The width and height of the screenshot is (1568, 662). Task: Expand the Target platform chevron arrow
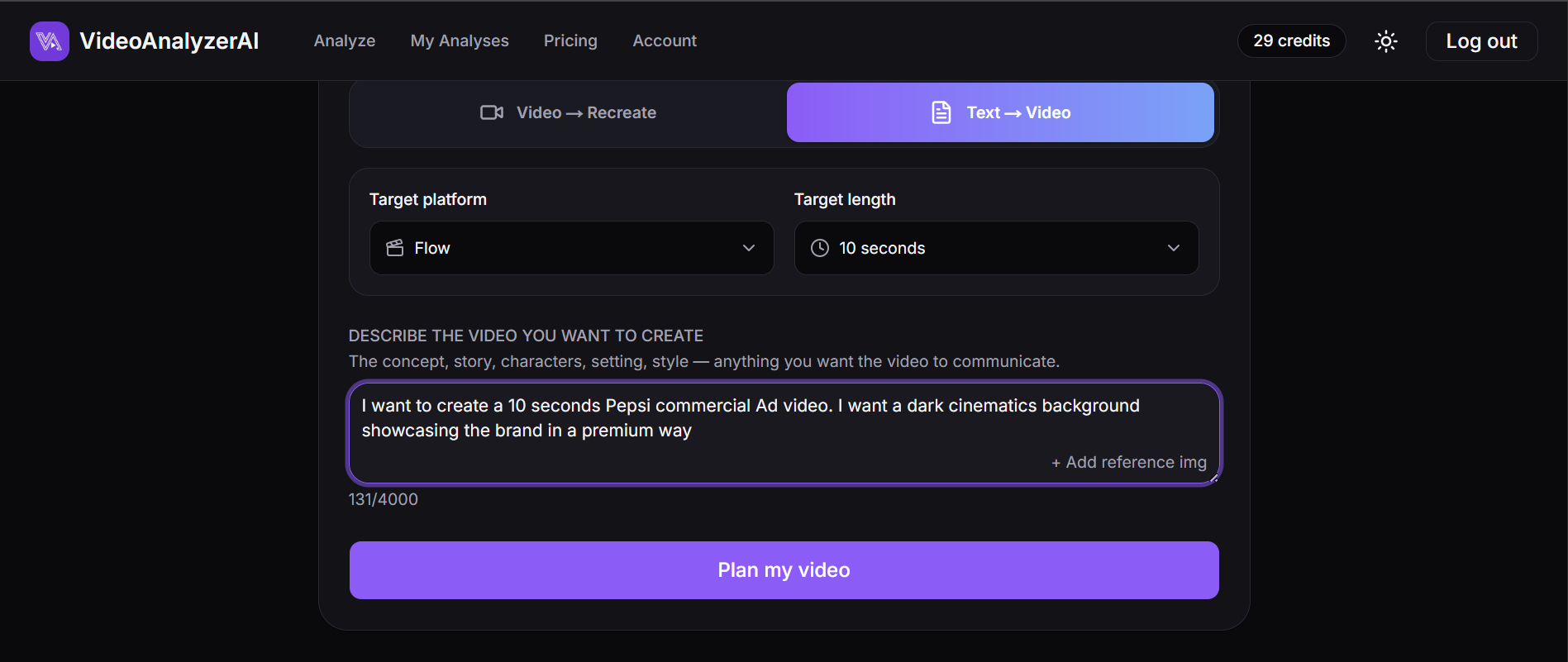749,248
